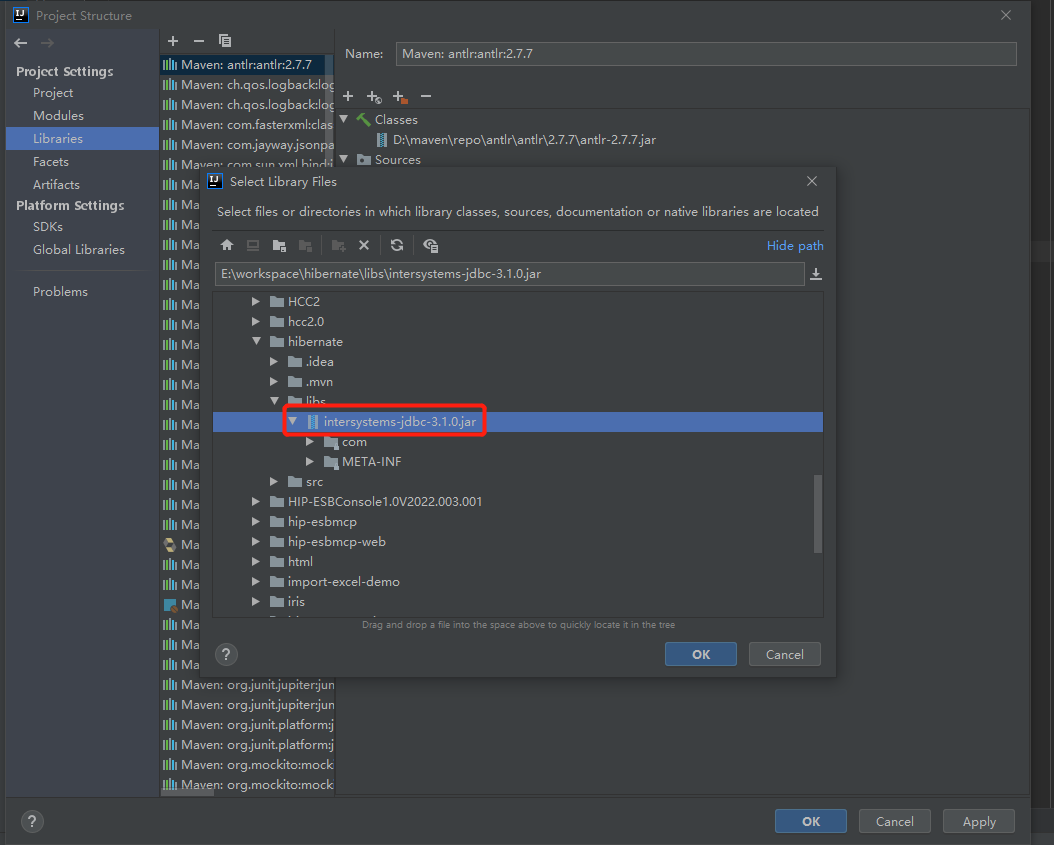Click the back arrow in Project Structure
Screen dimensions: 1054x845
21,43
